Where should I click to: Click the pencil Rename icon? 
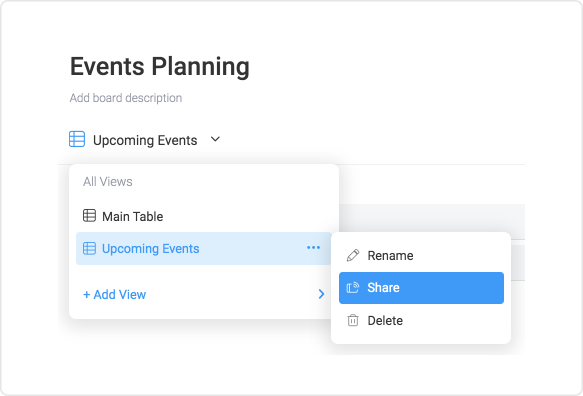pyautogui.click(x=353, y=255)
